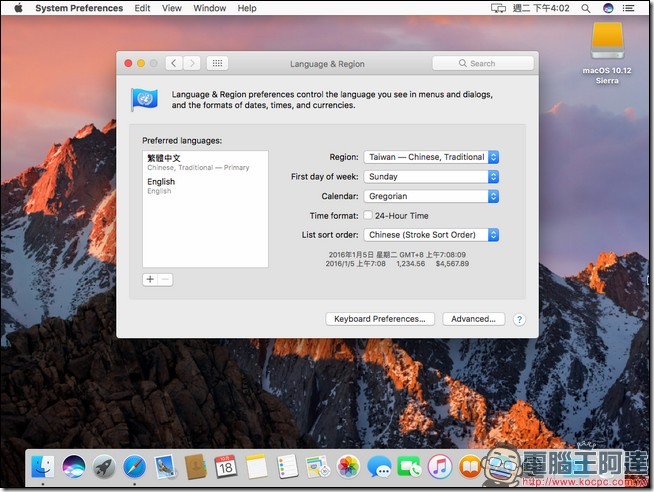
Task: Open help with the question mark button
Action: coord(519,320)
